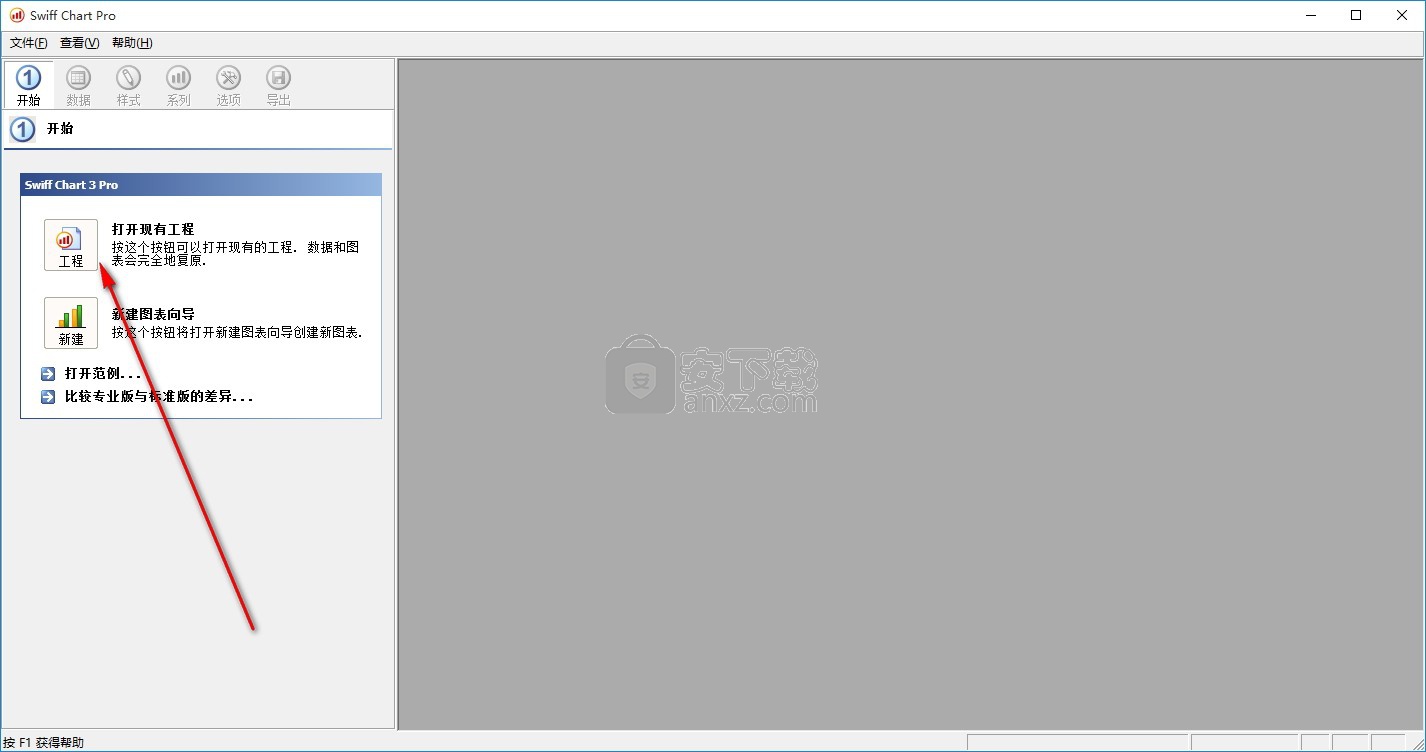The height and width of the screenshot is (752, 1426).
Task: Click the arrow icon beside 比较专业版与标准版的差异
Action: 48,397
